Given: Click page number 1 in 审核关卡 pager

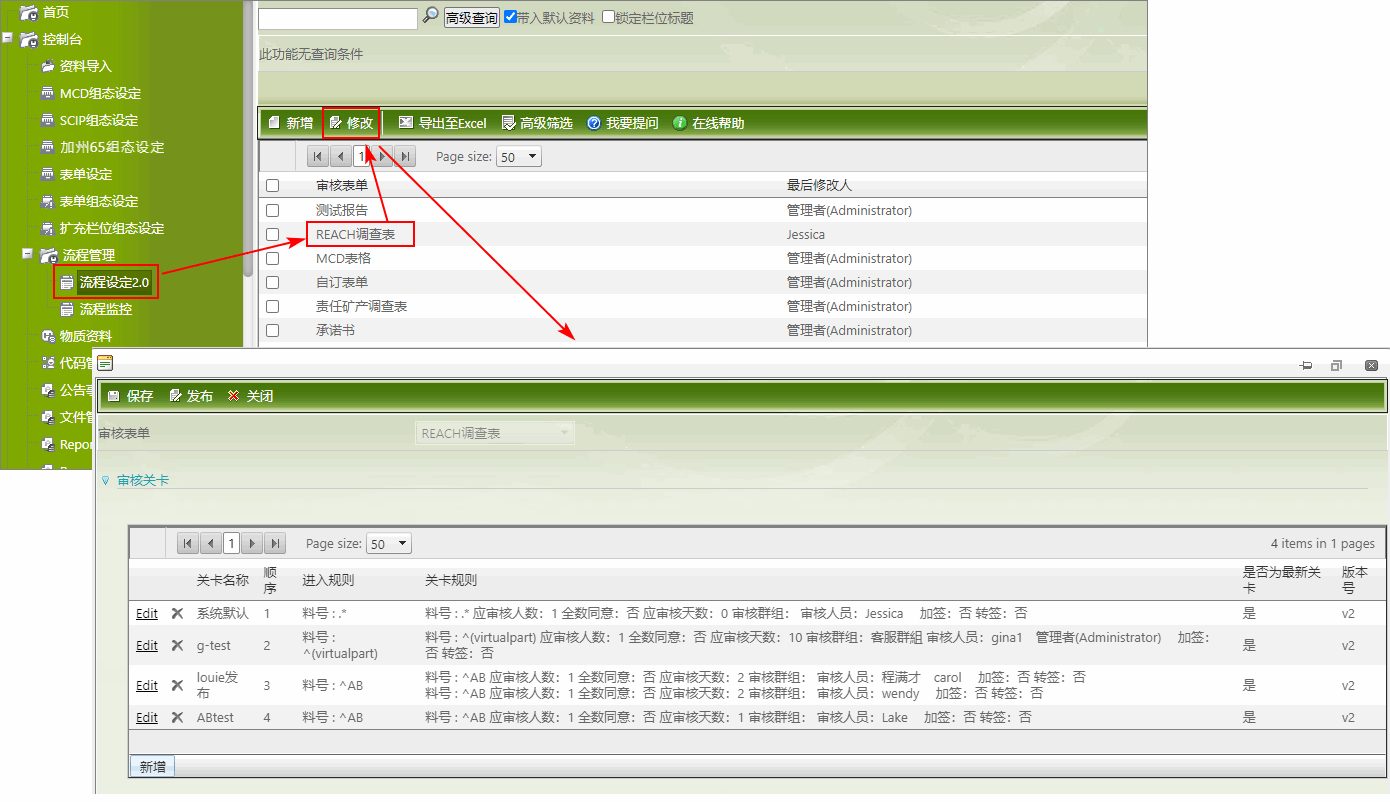Looking at the screenshot, I should tap(232, 543).
